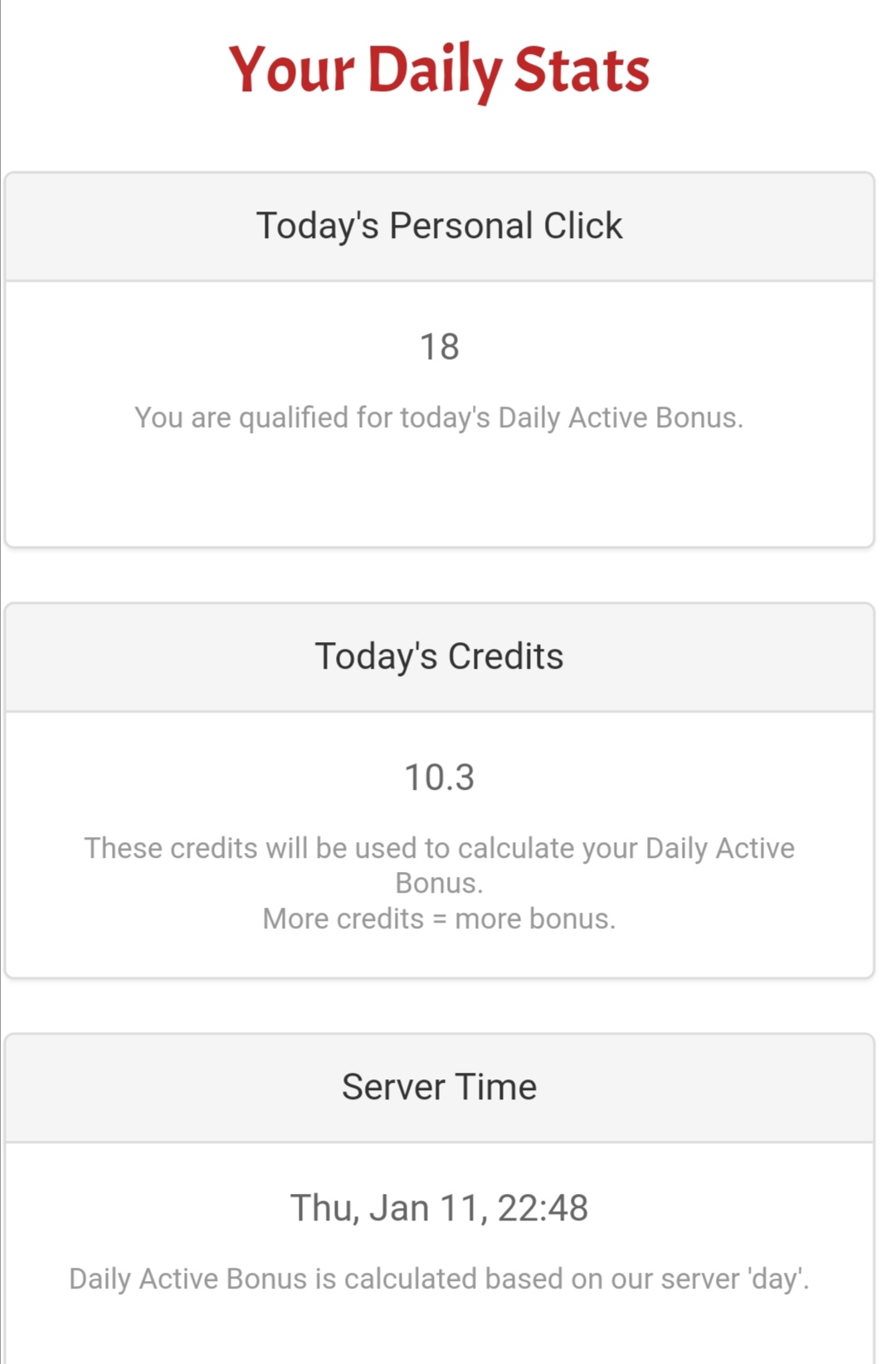This screenshot has height=1364, width=896.
Task: Click the credits value 10.3
Action: coord(439,777)
